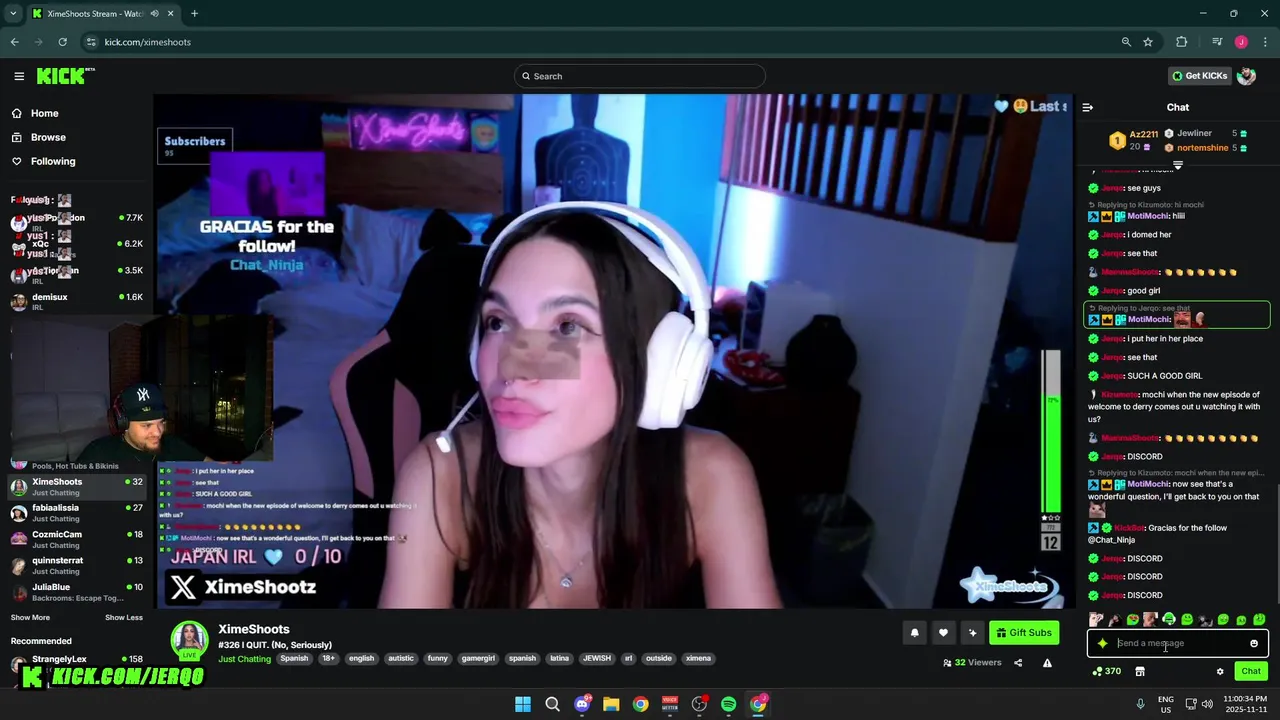The image size is (1280, 720).
Task: Focus the Kick Search box
Action: pyautogui.click(x=640, y=76)
